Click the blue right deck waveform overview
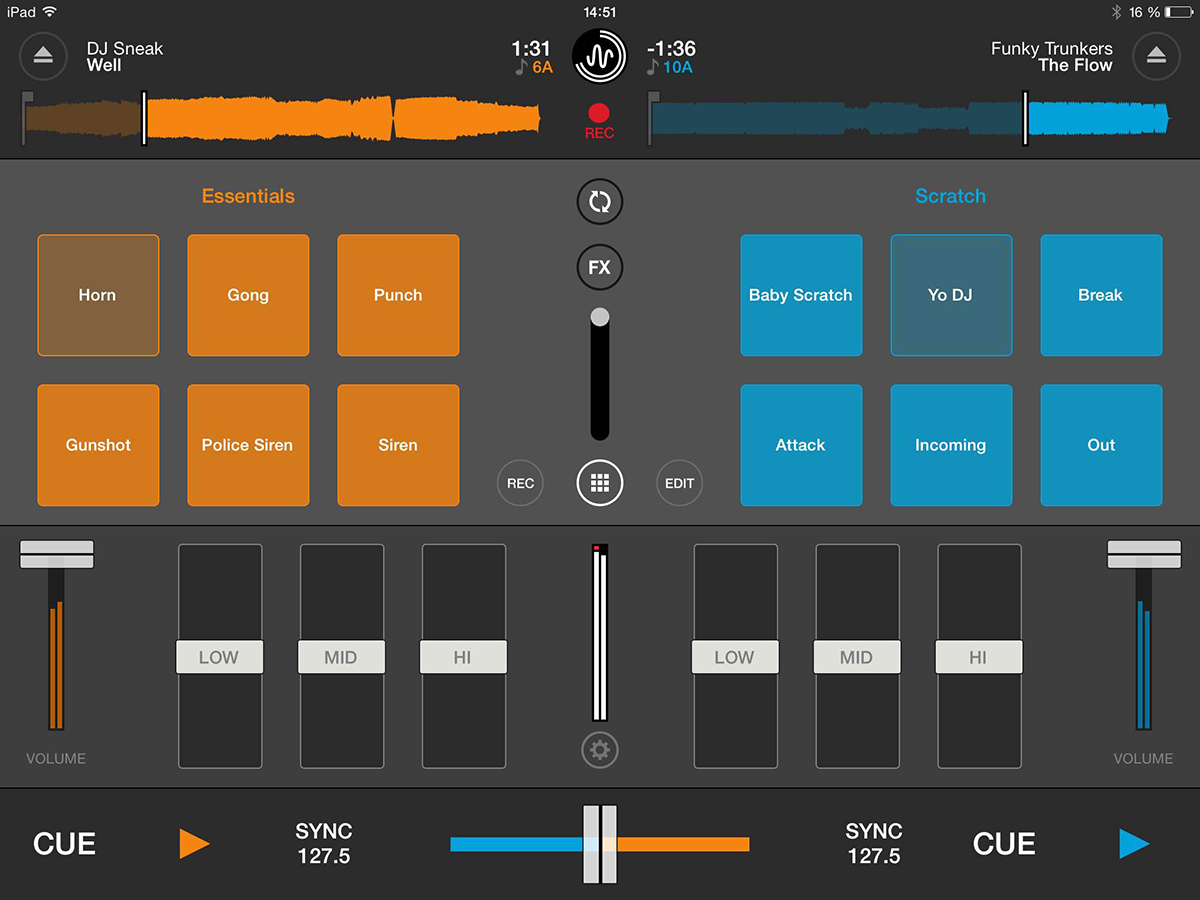1200x900 pixels. pos(910,119)
